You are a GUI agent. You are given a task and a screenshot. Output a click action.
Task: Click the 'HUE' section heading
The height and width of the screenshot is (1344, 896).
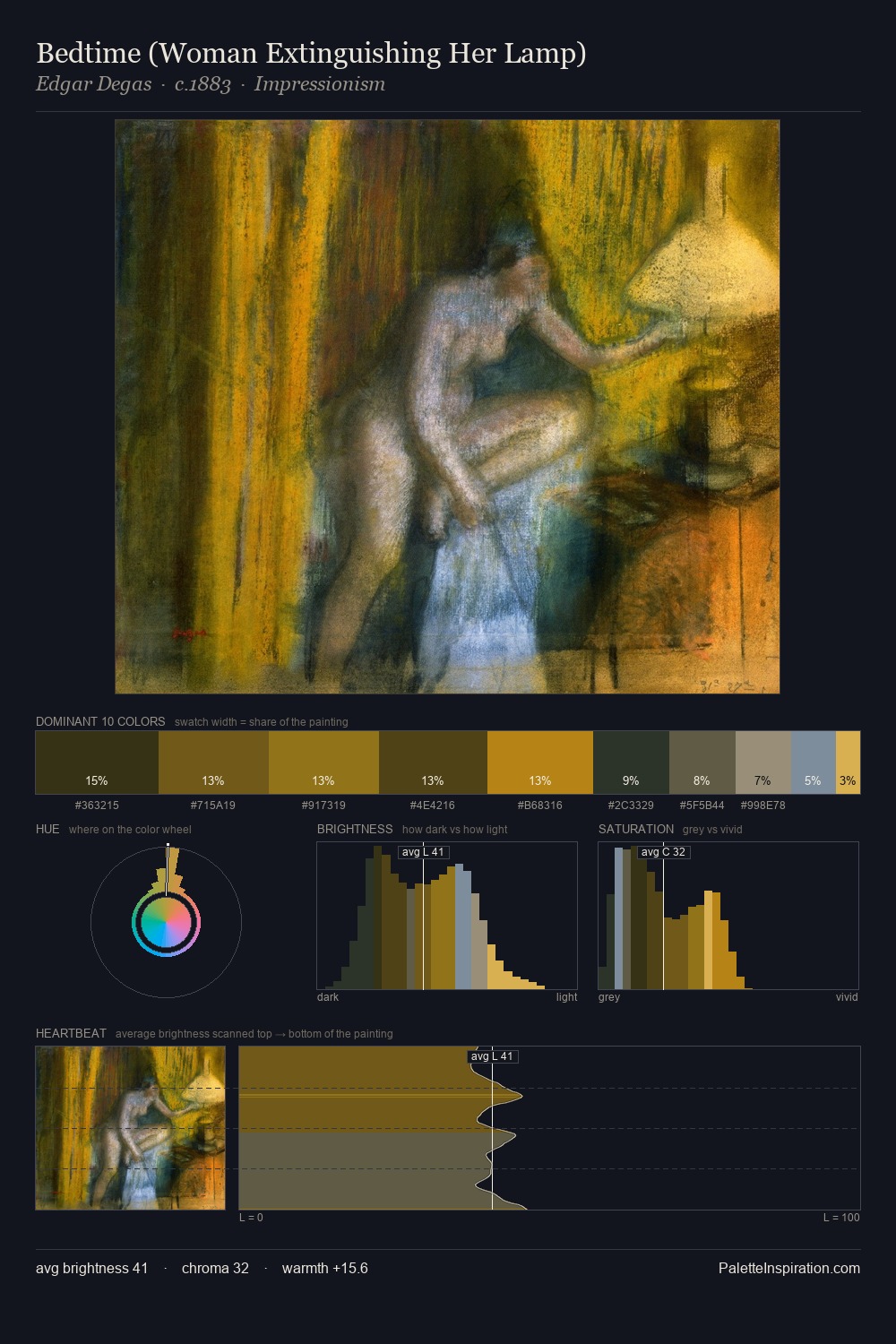tap(47, 829)
